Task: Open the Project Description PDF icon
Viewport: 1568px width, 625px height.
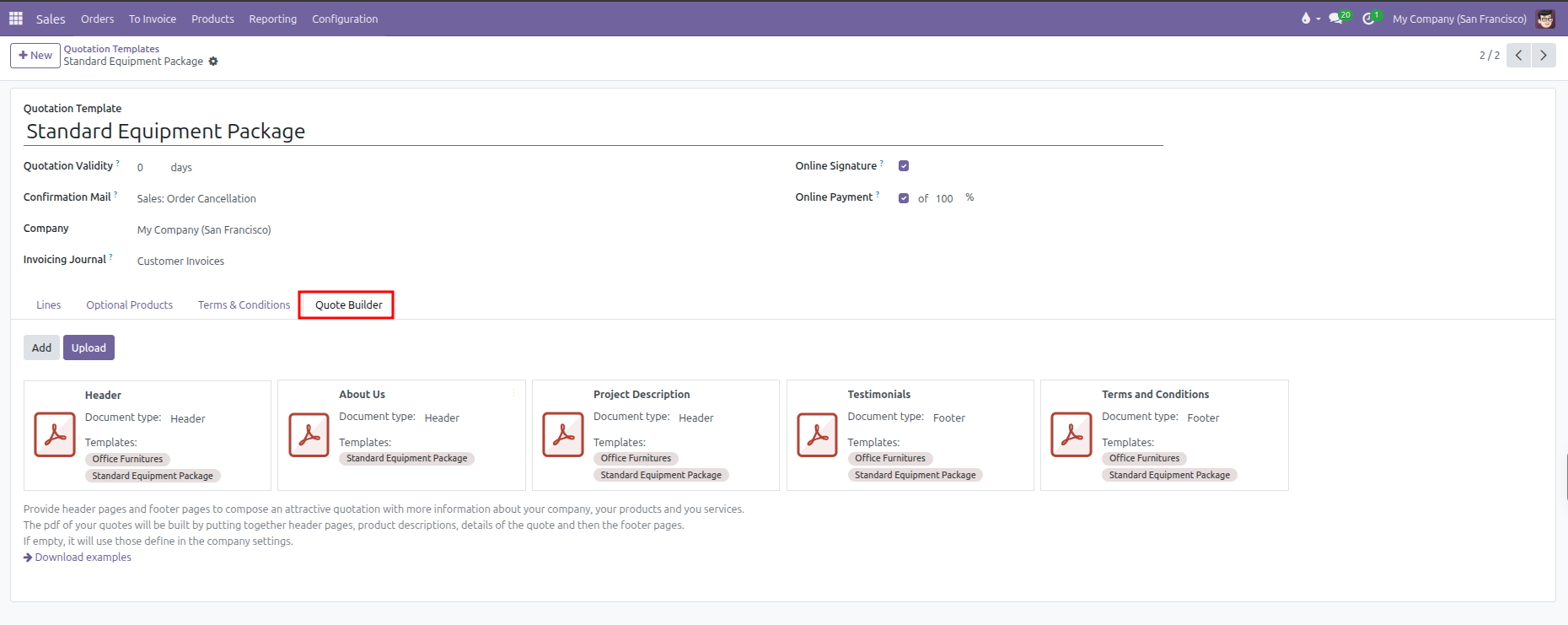Action: click(563, 434)
